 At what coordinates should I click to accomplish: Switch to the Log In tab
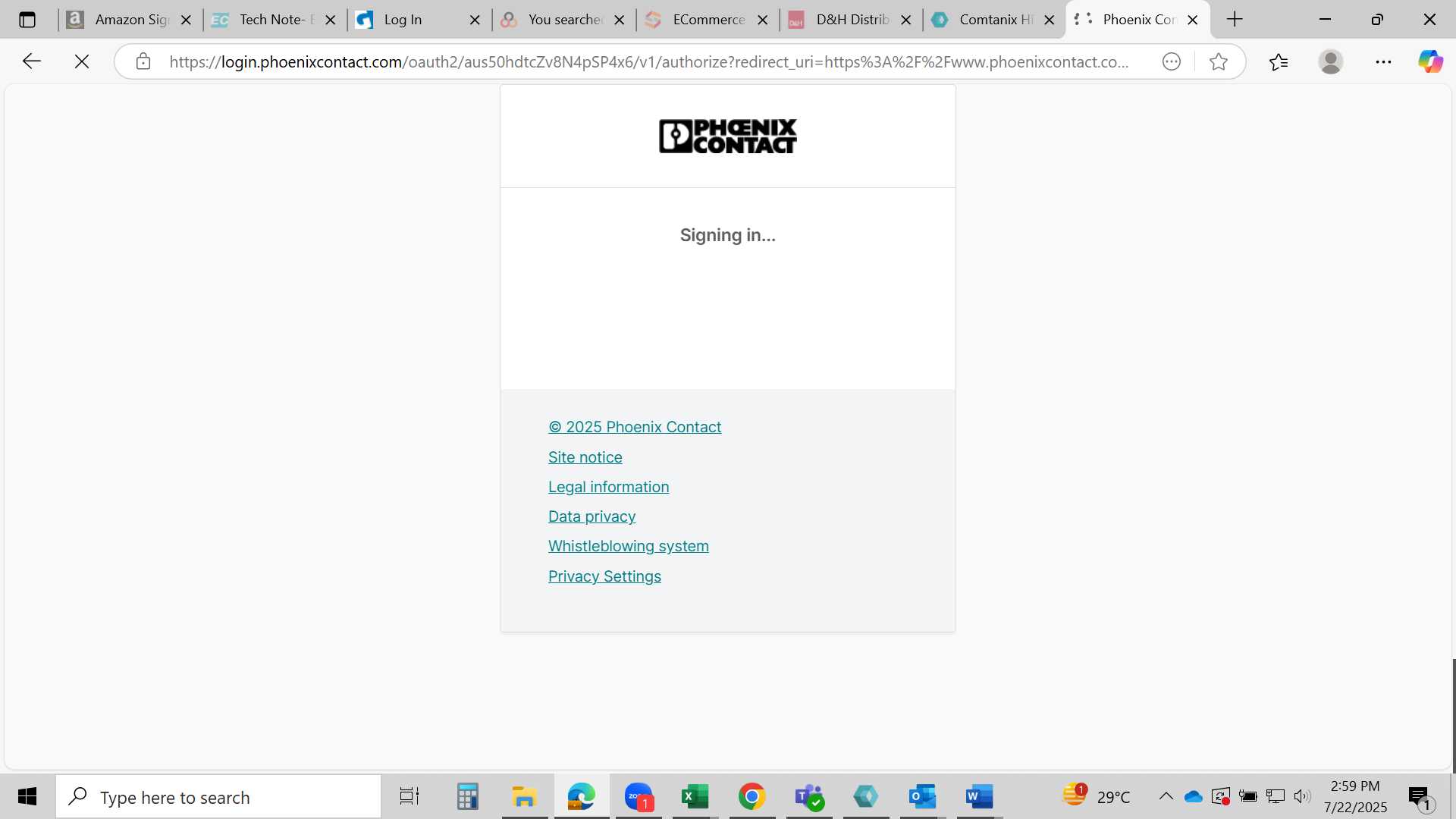point(418,20)
